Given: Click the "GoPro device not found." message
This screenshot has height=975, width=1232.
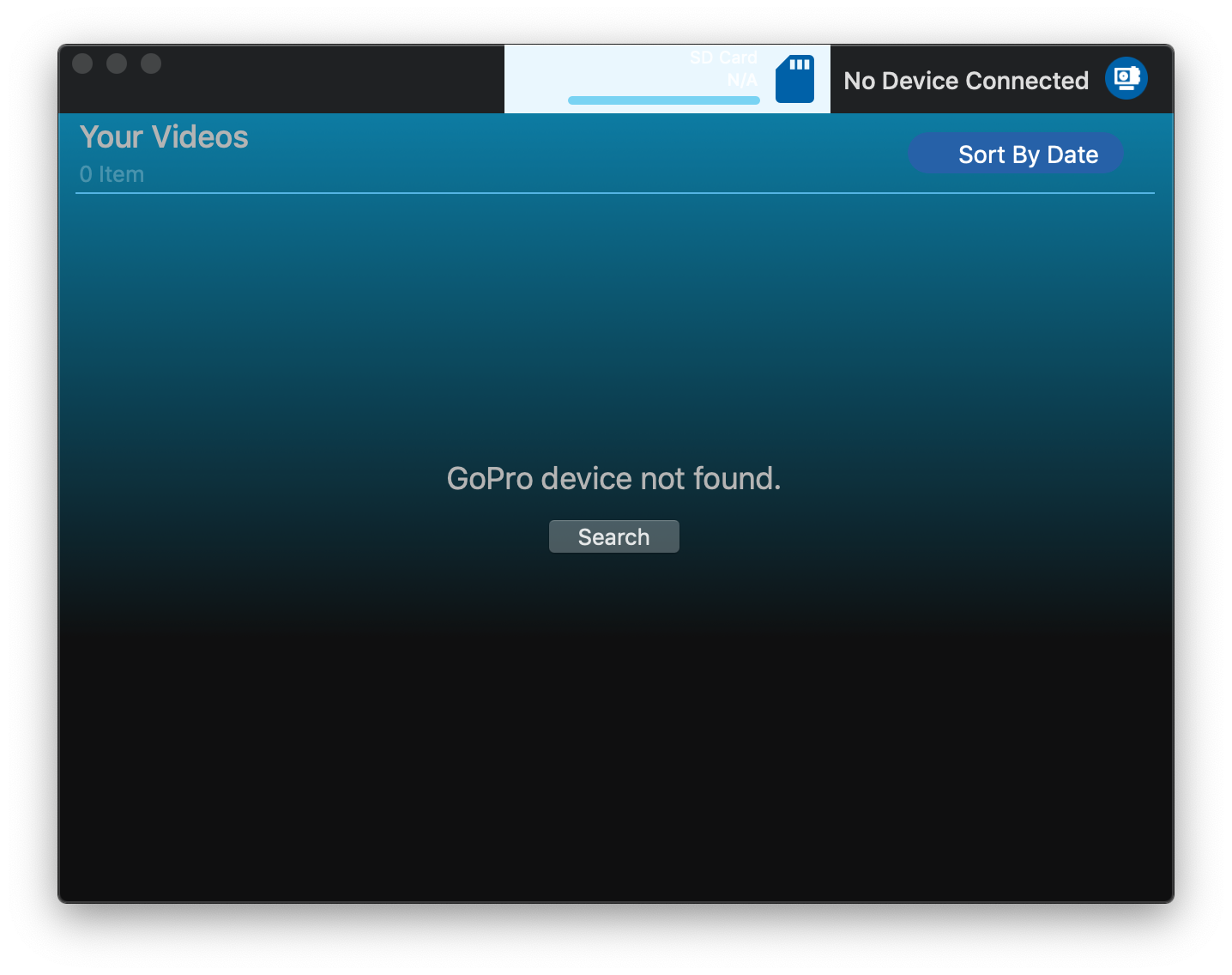Looking at the screenshot, I should coord(614,479).
